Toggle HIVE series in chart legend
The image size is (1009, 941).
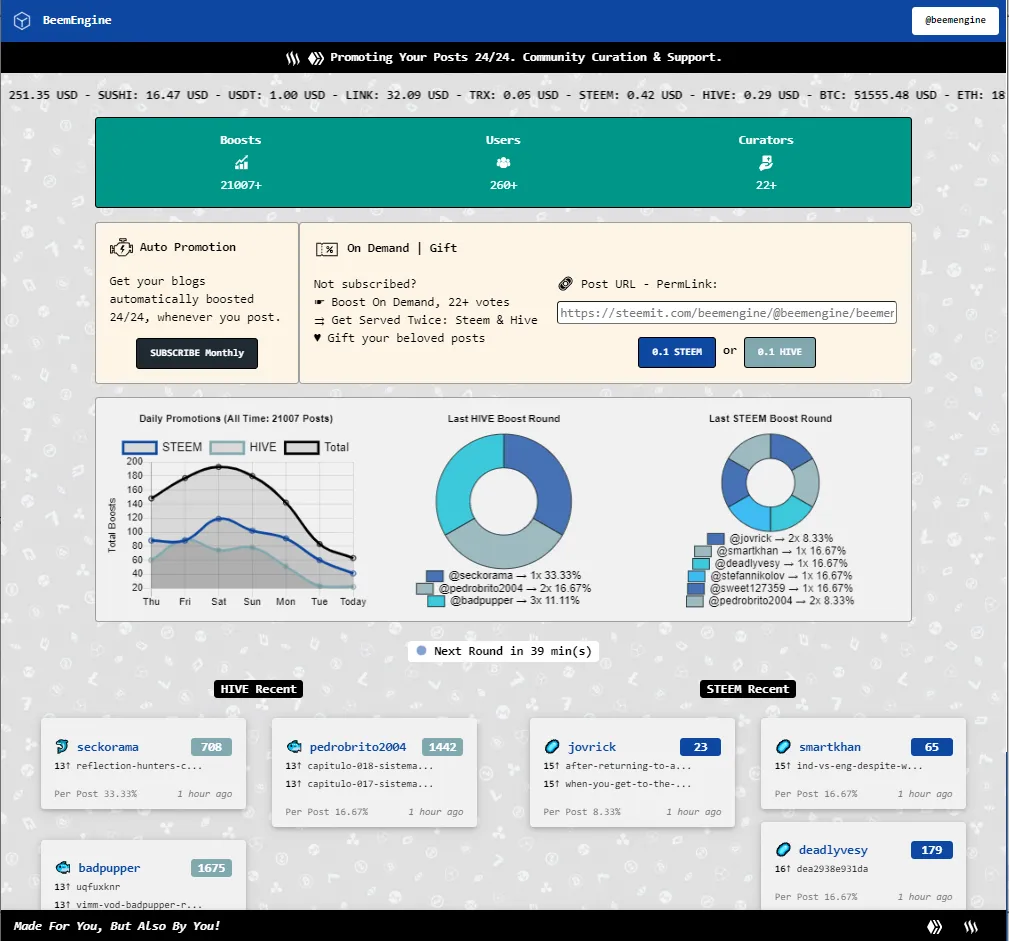[x=243, y=447]
